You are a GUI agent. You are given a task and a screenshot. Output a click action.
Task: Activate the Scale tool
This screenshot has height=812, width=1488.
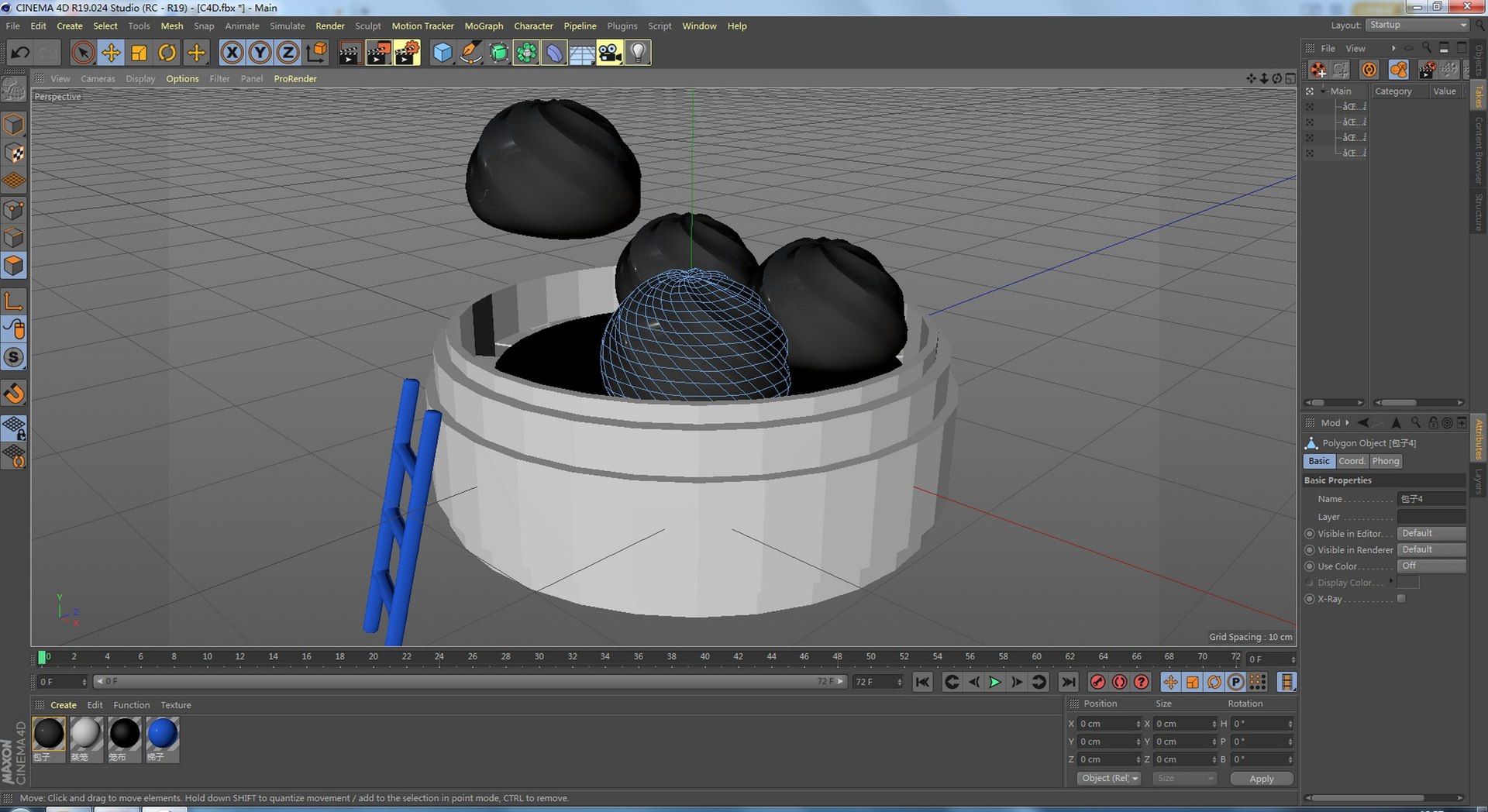pyautogui.click(x=139, y=53)
